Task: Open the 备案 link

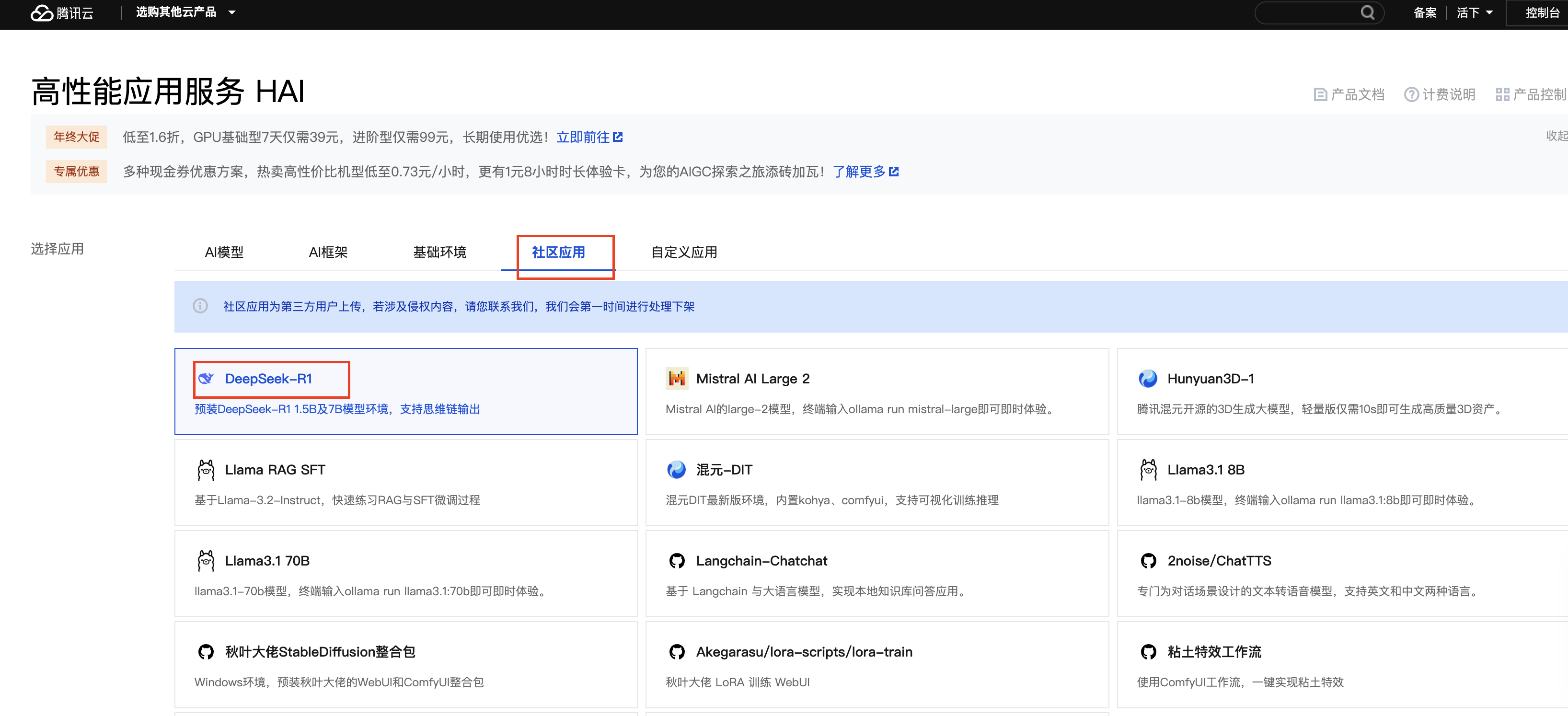Action: point(1424,13)
